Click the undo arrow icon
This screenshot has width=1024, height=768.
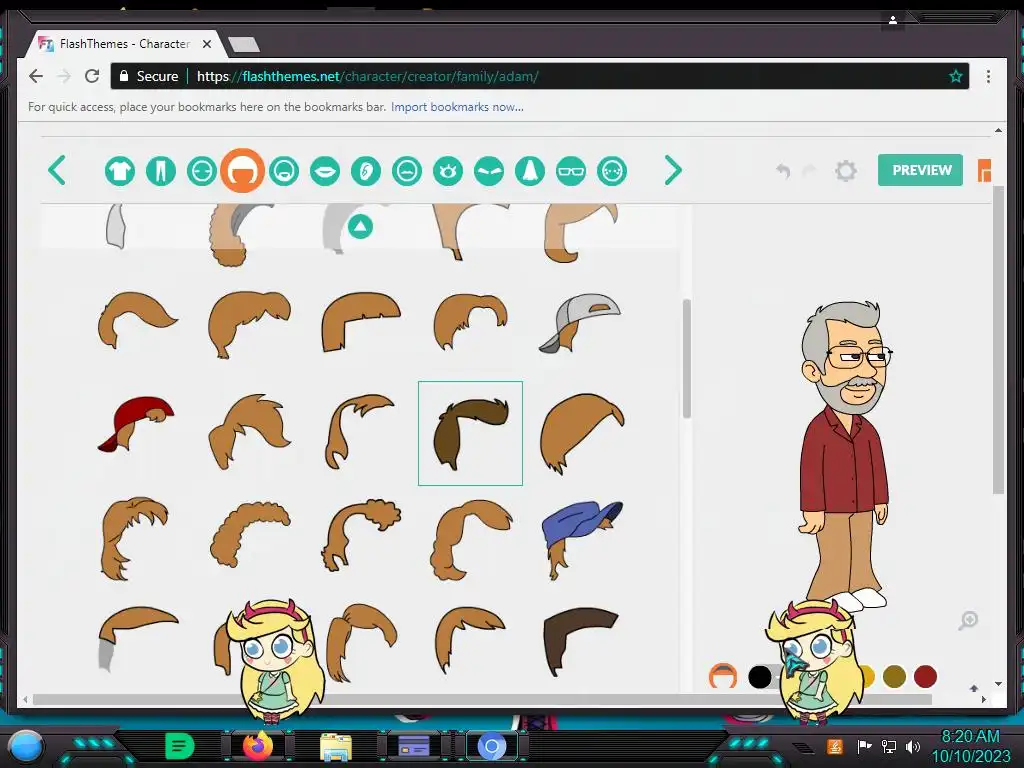tap(783, 171)
